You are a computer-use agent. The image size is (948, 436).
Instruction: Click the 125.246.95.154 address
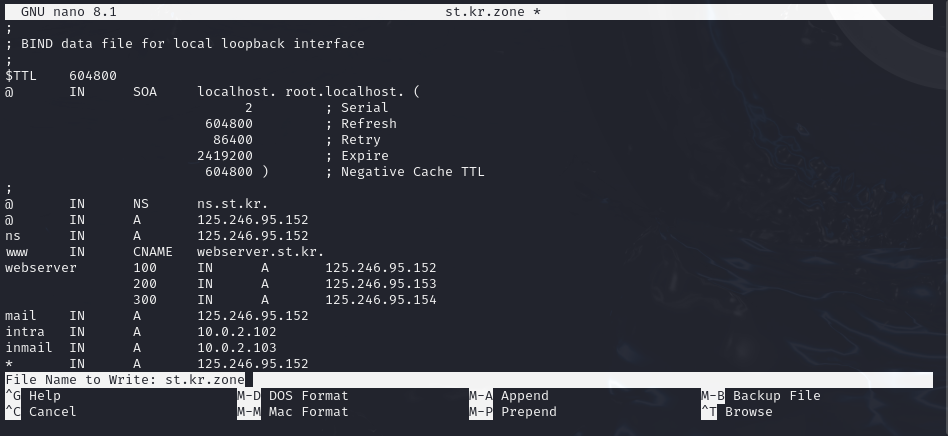point(381,300)
